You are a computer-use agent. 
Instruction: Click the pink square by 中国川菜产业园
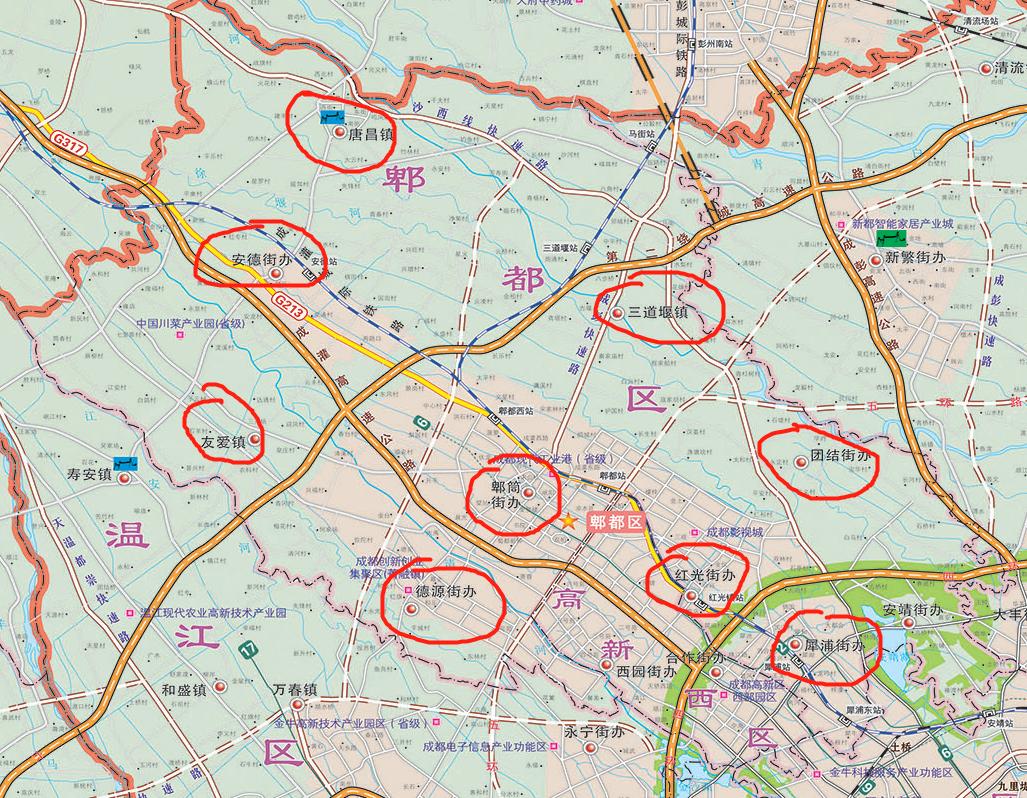179,335
